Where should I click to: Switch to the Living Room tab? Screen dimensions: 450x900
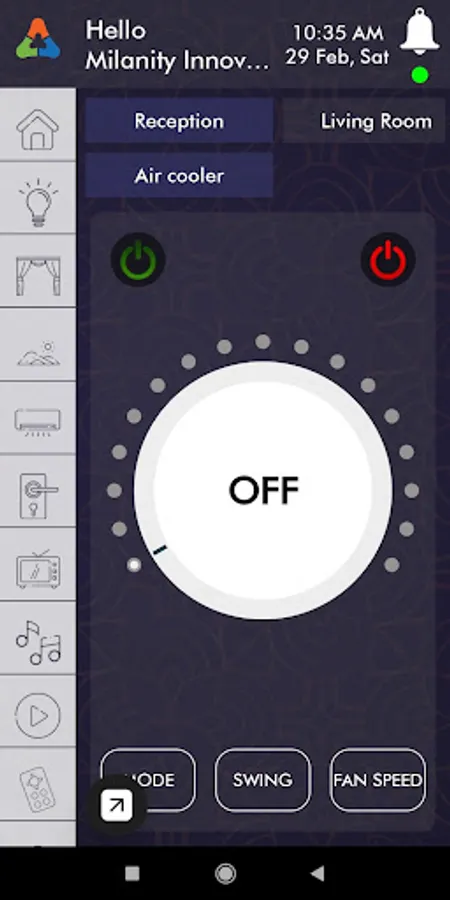click(x=376, y=121)
